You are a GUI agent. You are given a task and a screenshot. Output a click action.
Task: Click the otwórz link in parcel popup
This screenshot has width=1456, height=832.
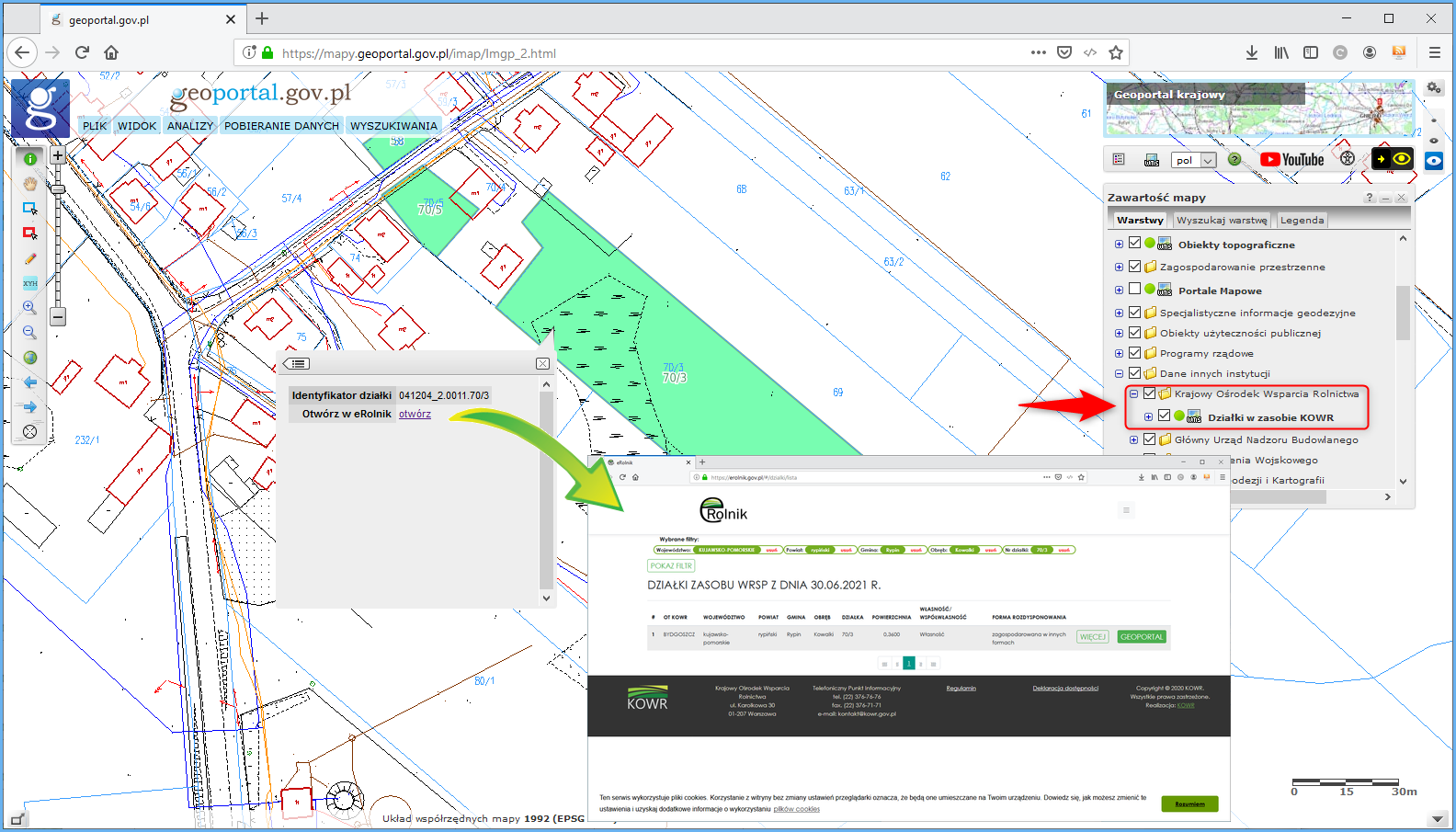coord(415,415)
